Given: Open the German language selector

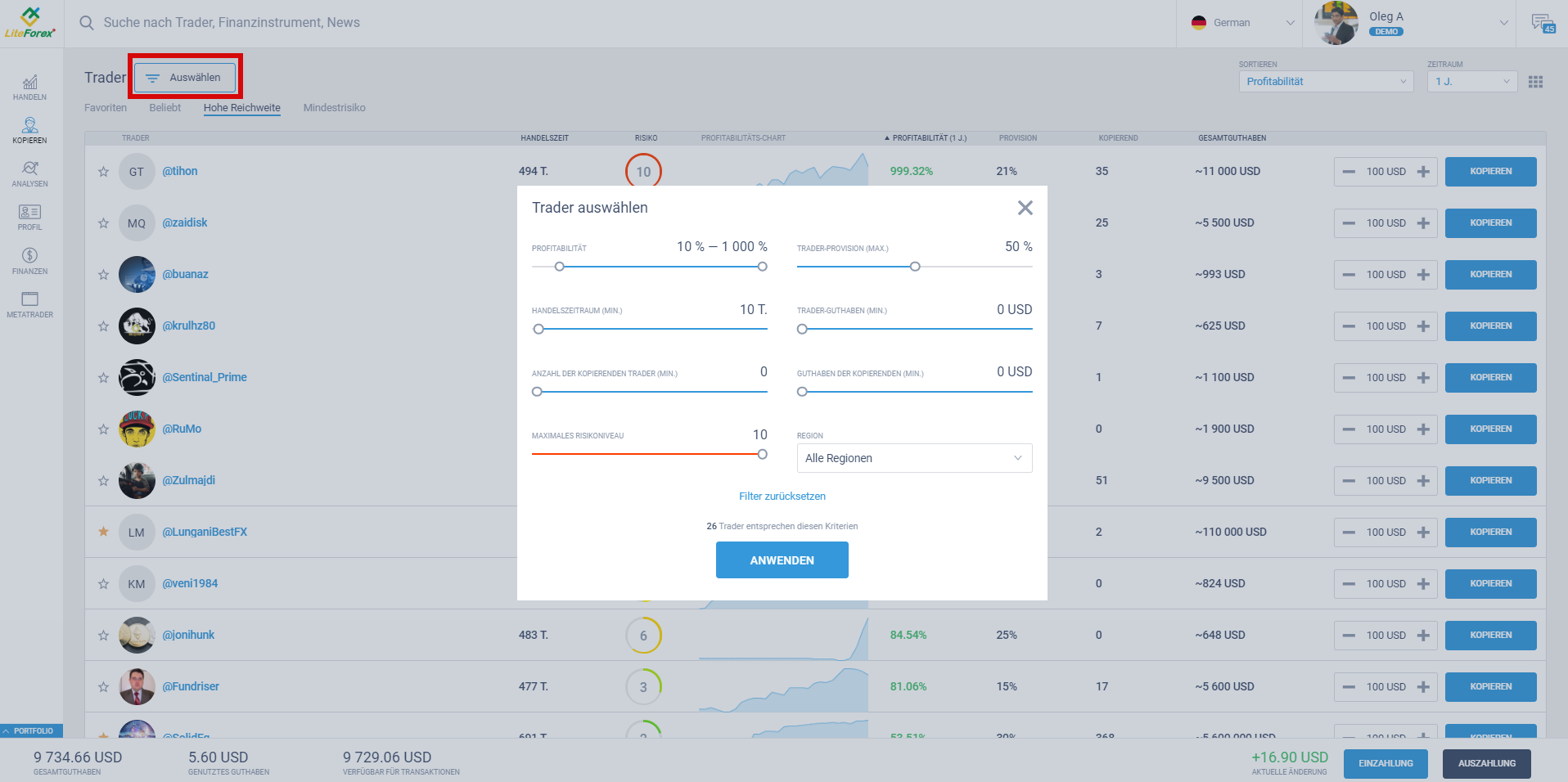Looking at the screenshot, I should point(1236,22).
